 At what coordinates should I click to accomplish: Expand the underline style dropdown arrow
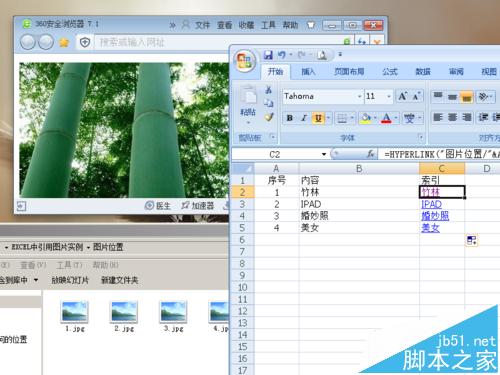328,118
